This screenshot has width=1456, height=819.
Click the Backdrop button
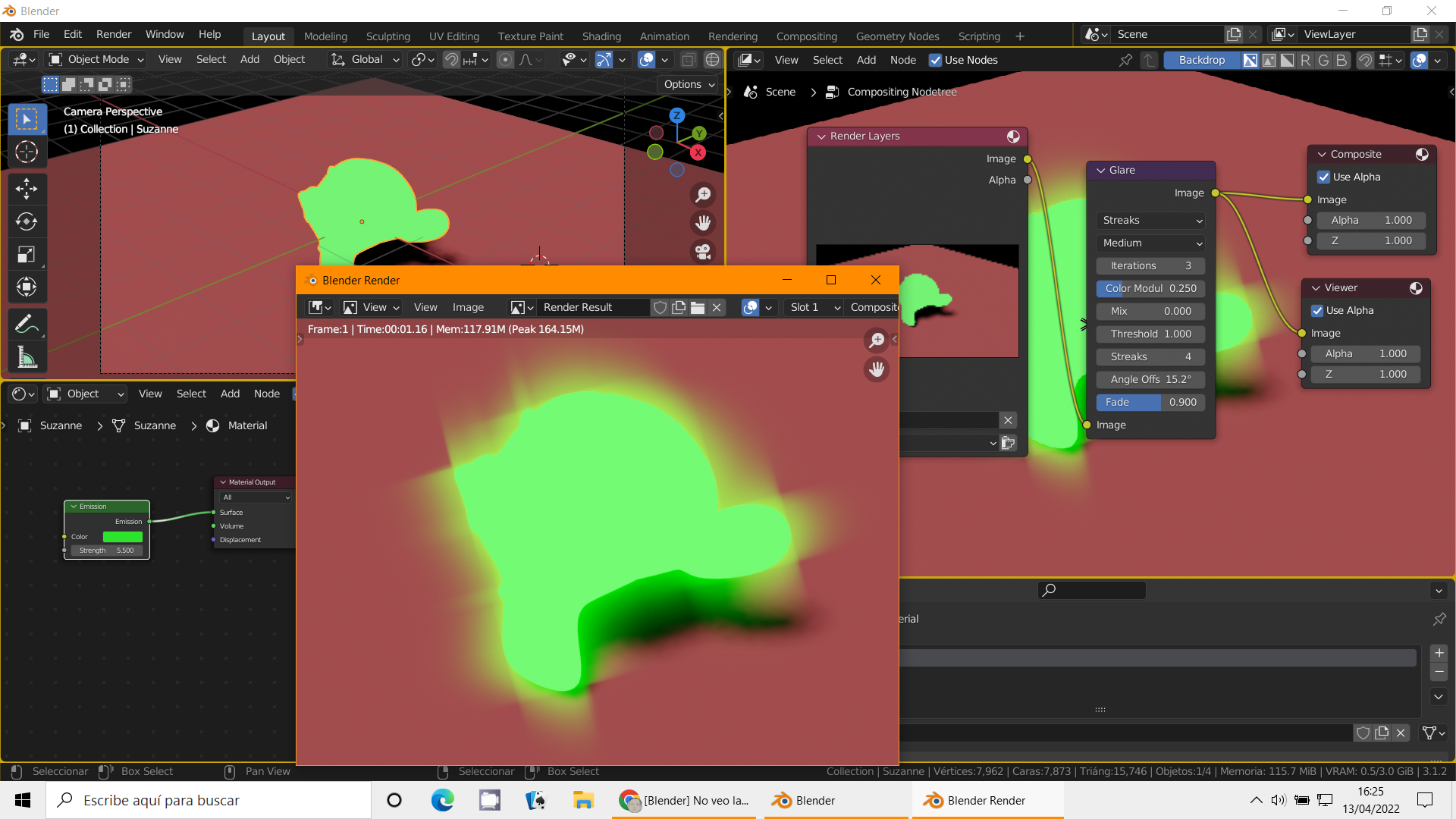1201,60
